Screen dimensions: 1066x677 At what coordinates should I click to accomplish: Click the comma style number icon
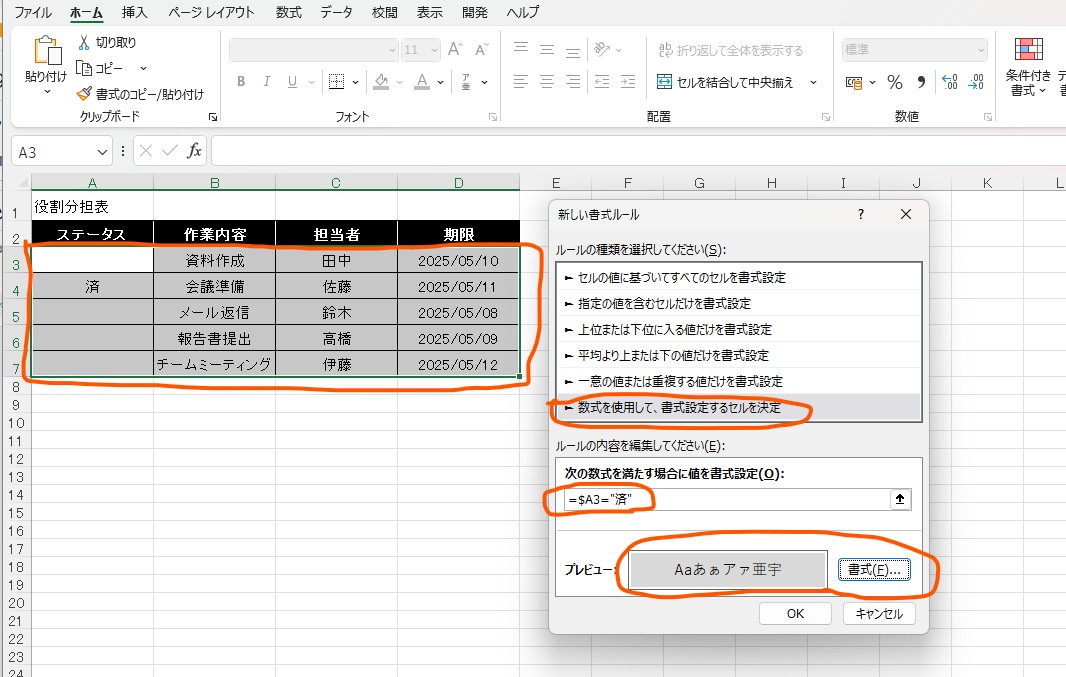coord(921,82)
